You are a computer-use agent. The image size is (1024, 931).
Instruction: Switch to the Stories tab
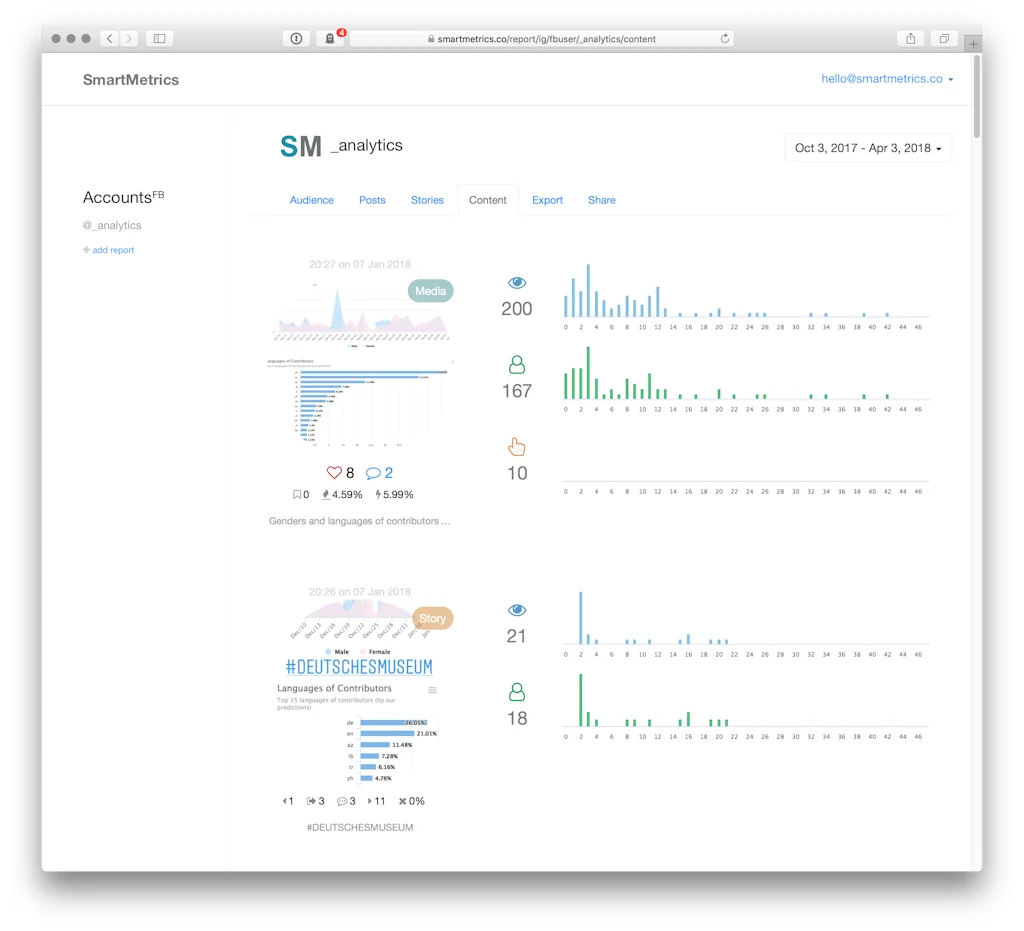pyautogui.click(x=427, y=200)
